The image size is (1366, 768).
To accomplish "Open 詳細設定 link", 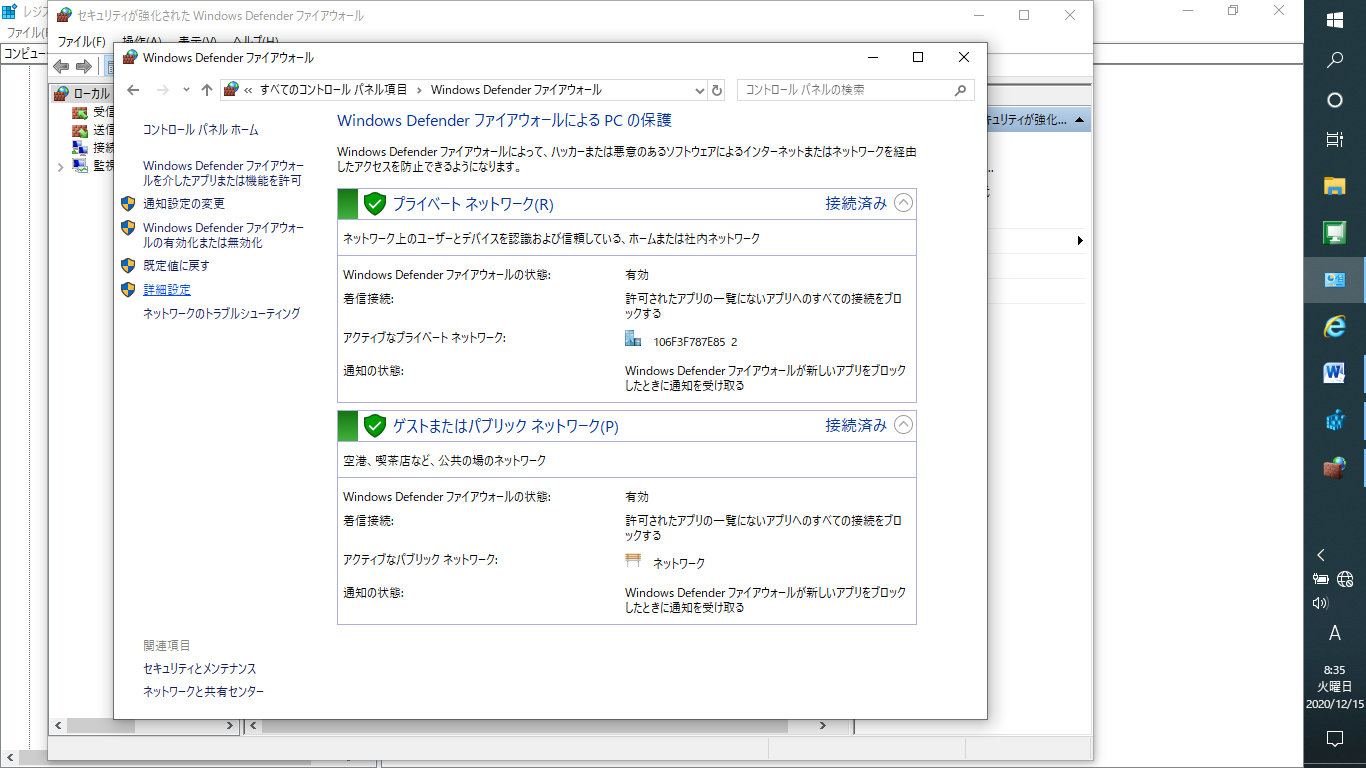I will tap(167, 290).
